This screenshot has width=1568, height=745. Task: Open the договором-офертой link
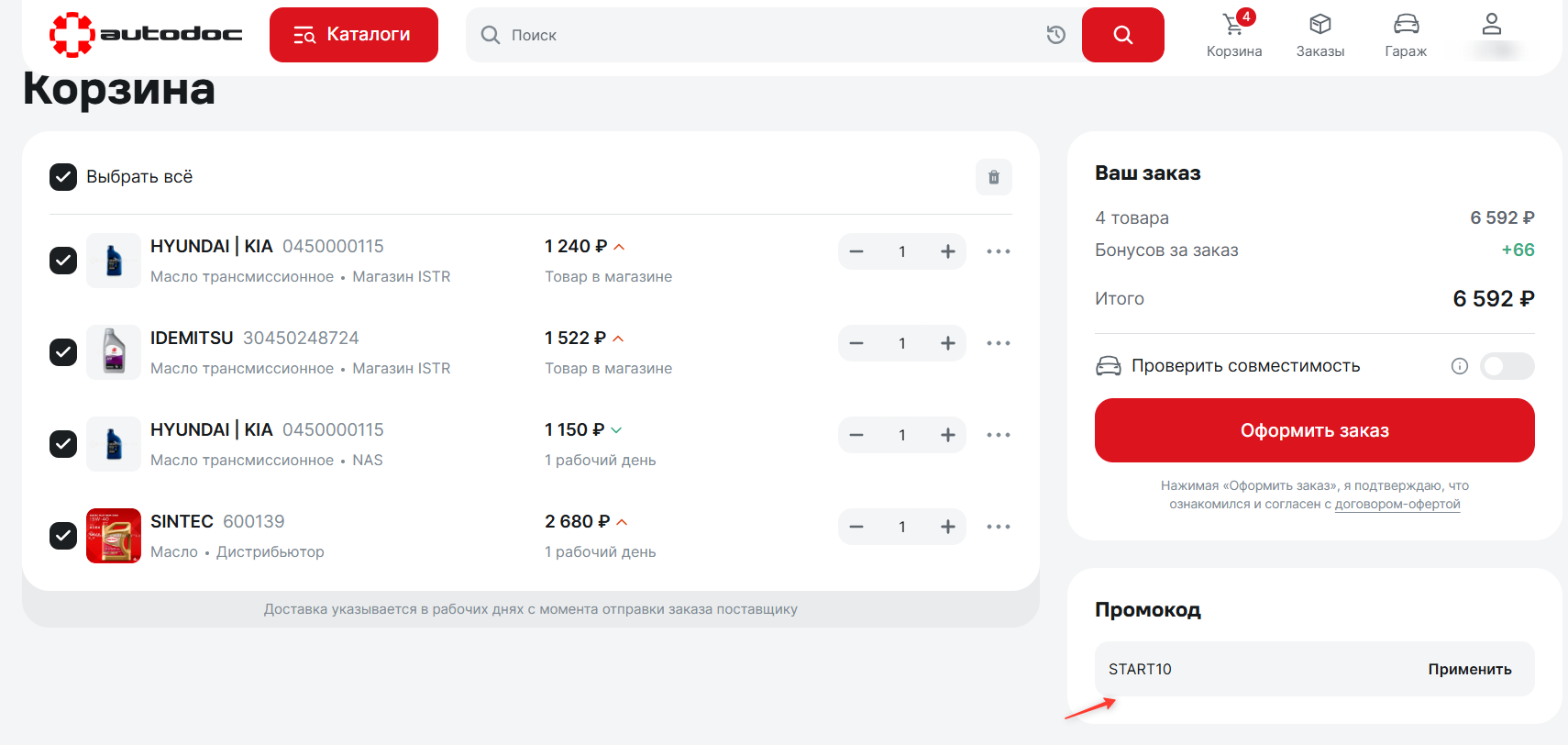coord(1397,505)
